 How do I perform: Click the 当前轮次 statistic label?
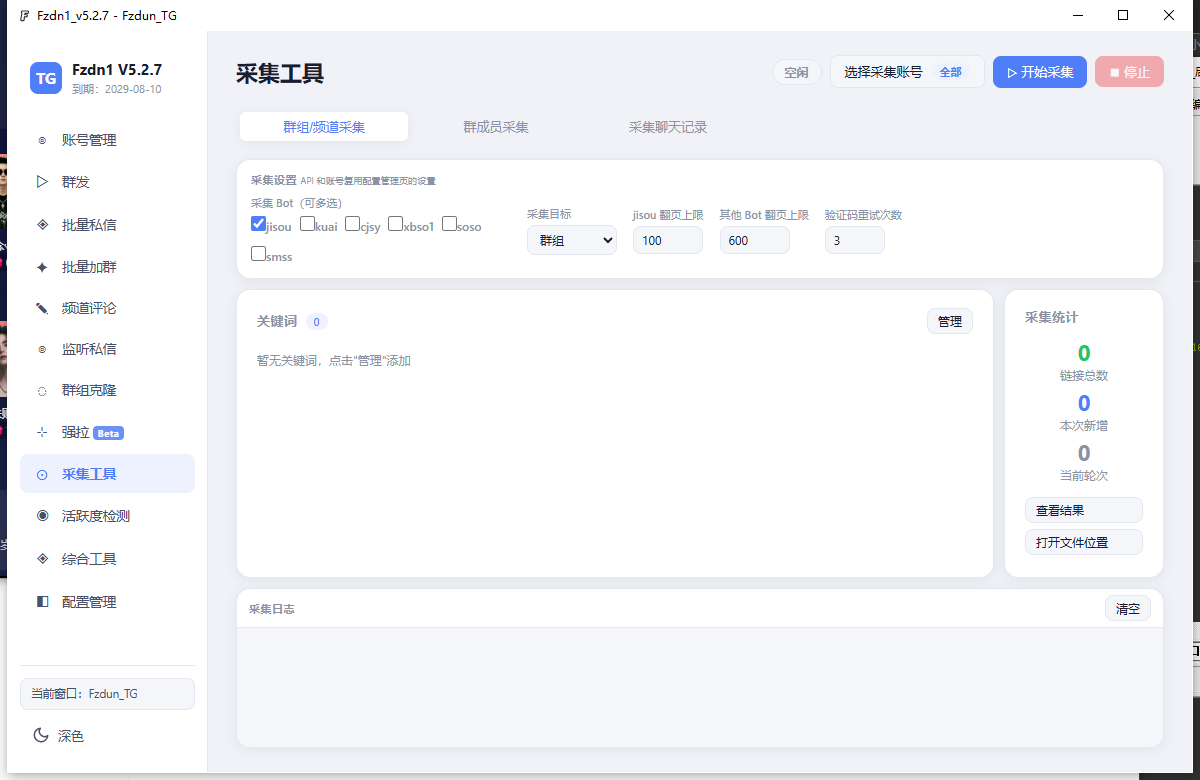[1084, 476]
